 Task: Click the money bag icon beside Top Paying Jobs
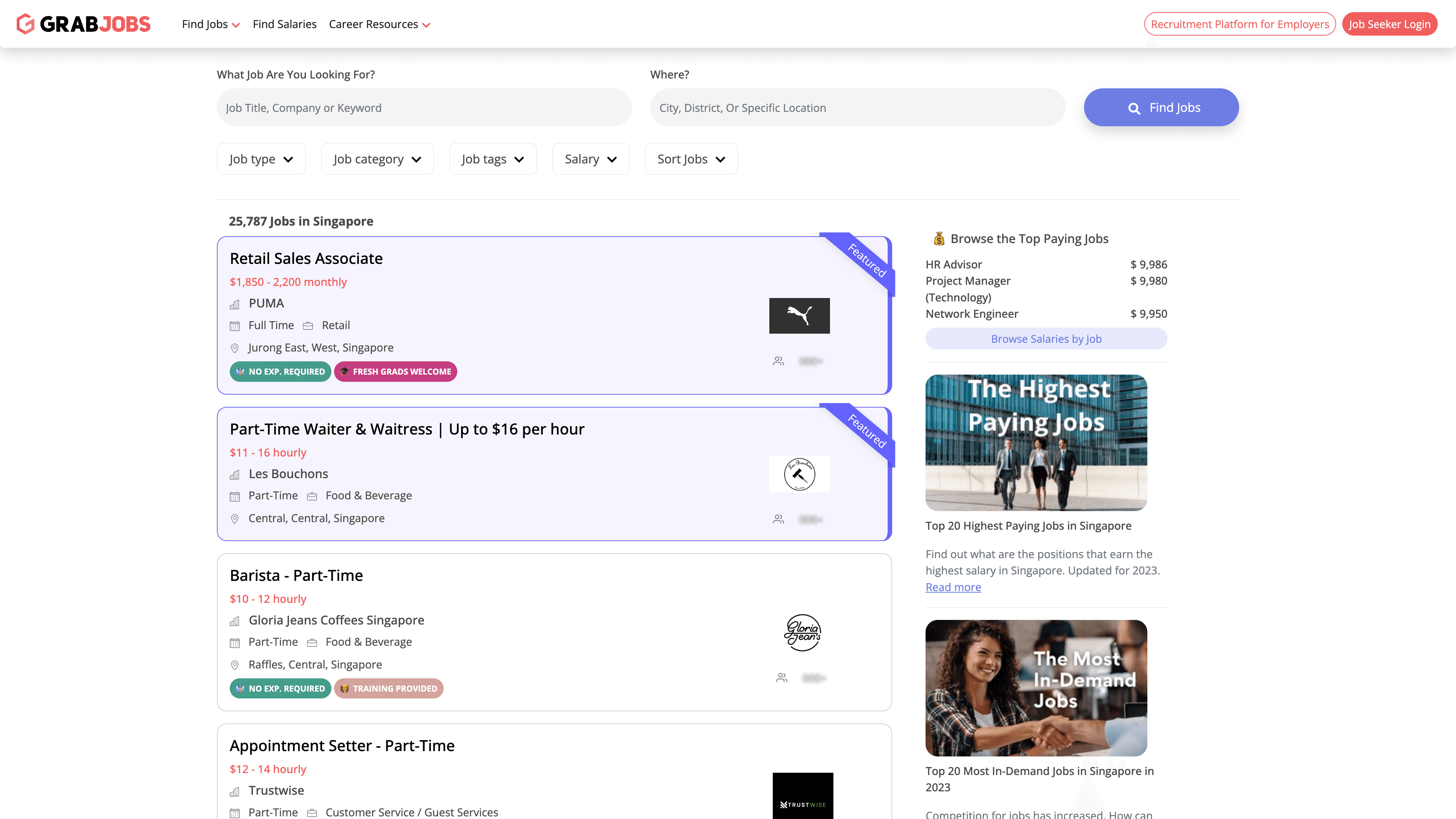pyautogui.click(x=939, y=238)
